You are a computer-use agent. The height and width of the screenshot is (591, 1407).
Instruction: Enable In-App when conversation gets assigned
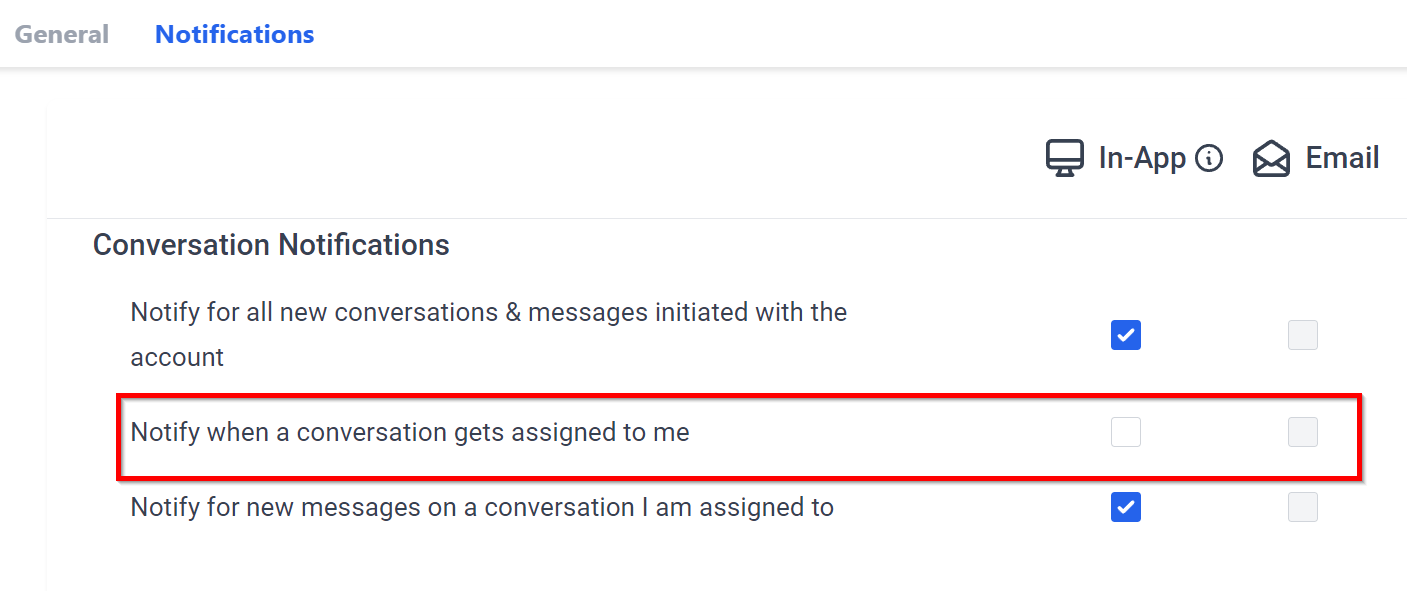[x=1126, y=432]
